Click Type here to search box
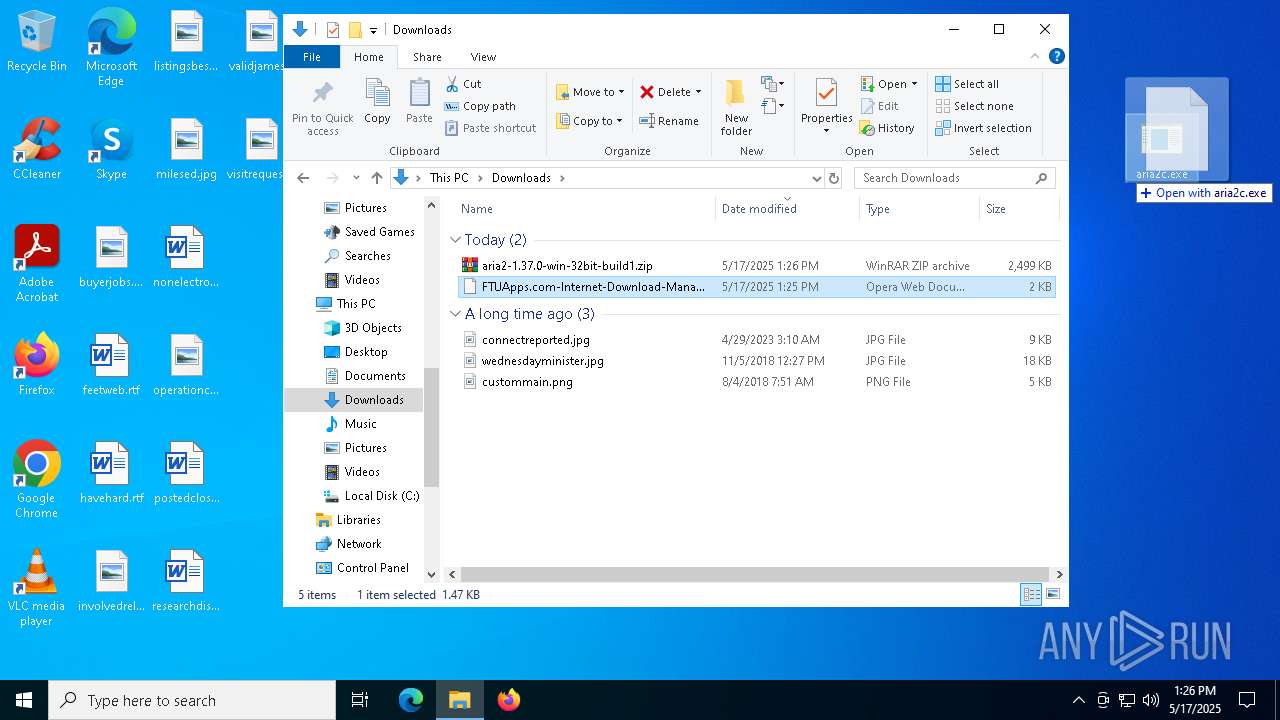Viewport: 1280px width, 720px height. (x=192, y=700)
